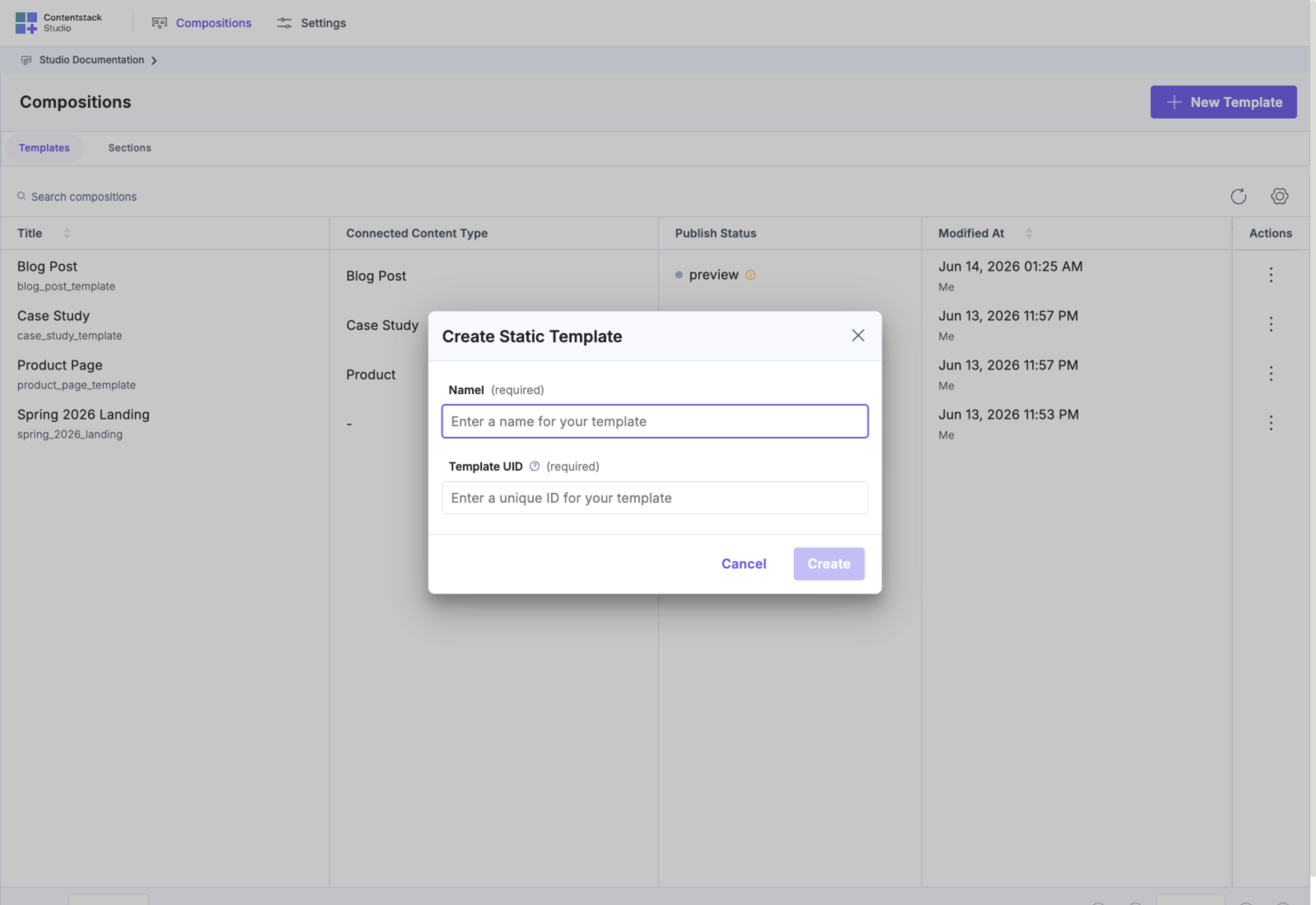Refresh the compositions list
The width and height of the screenshot is (1316, 905).
(1238, 196)
